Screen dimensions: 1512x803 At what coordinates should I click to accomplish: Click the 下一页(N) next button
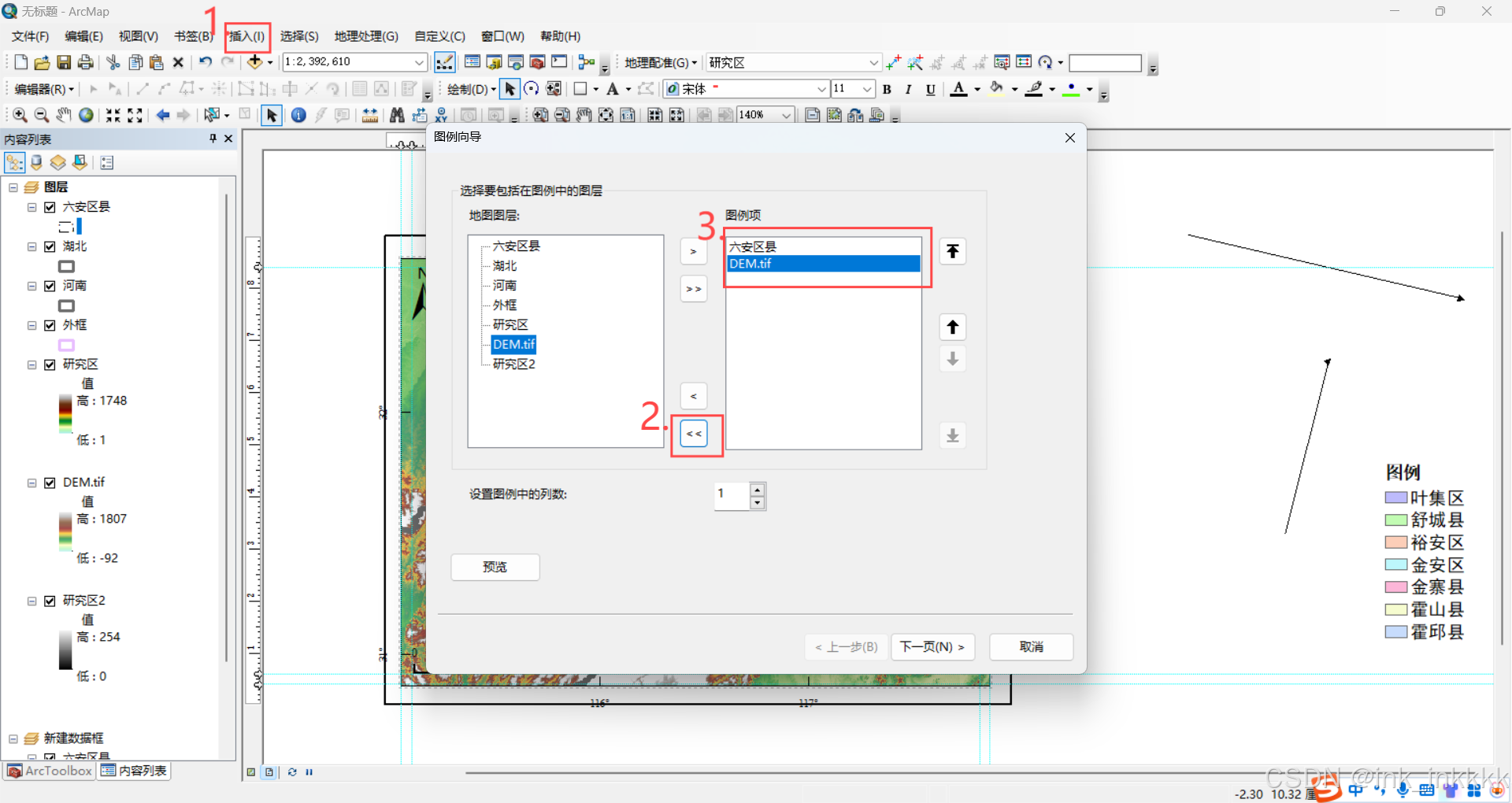point(932,646)
